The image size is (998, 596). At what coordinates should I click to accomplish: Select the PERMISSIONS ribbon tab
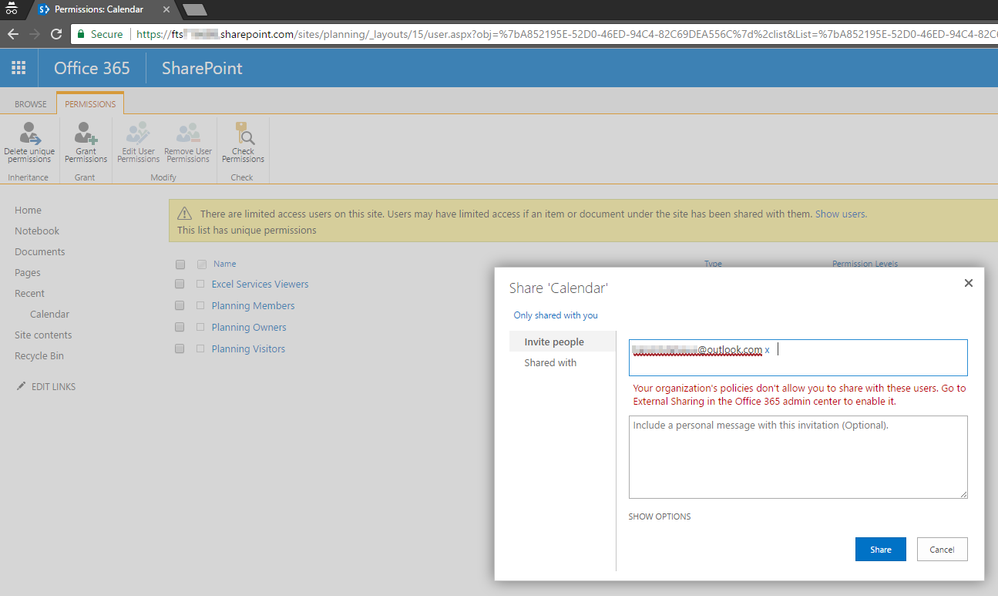click(x=90, y=104)
